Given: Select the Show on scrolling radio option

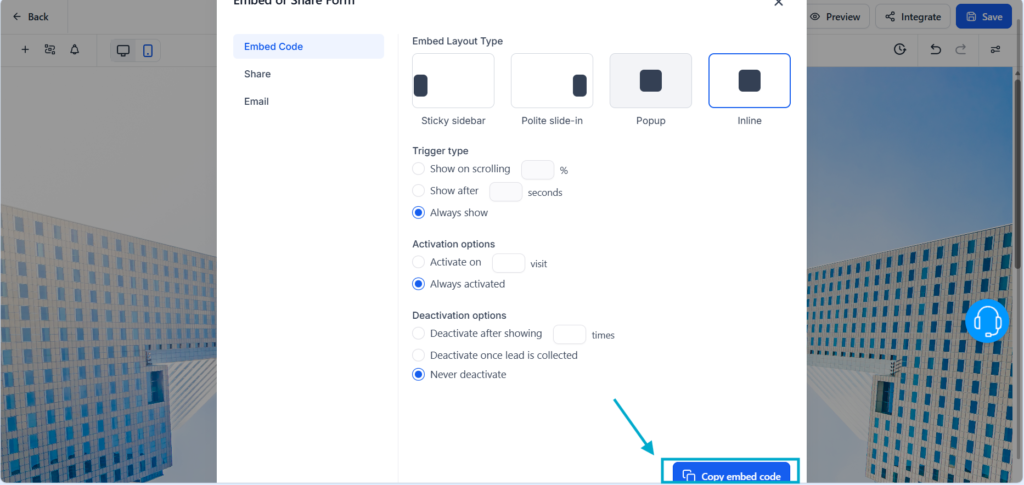Looking at the screenshot, I should pos(419,169).
